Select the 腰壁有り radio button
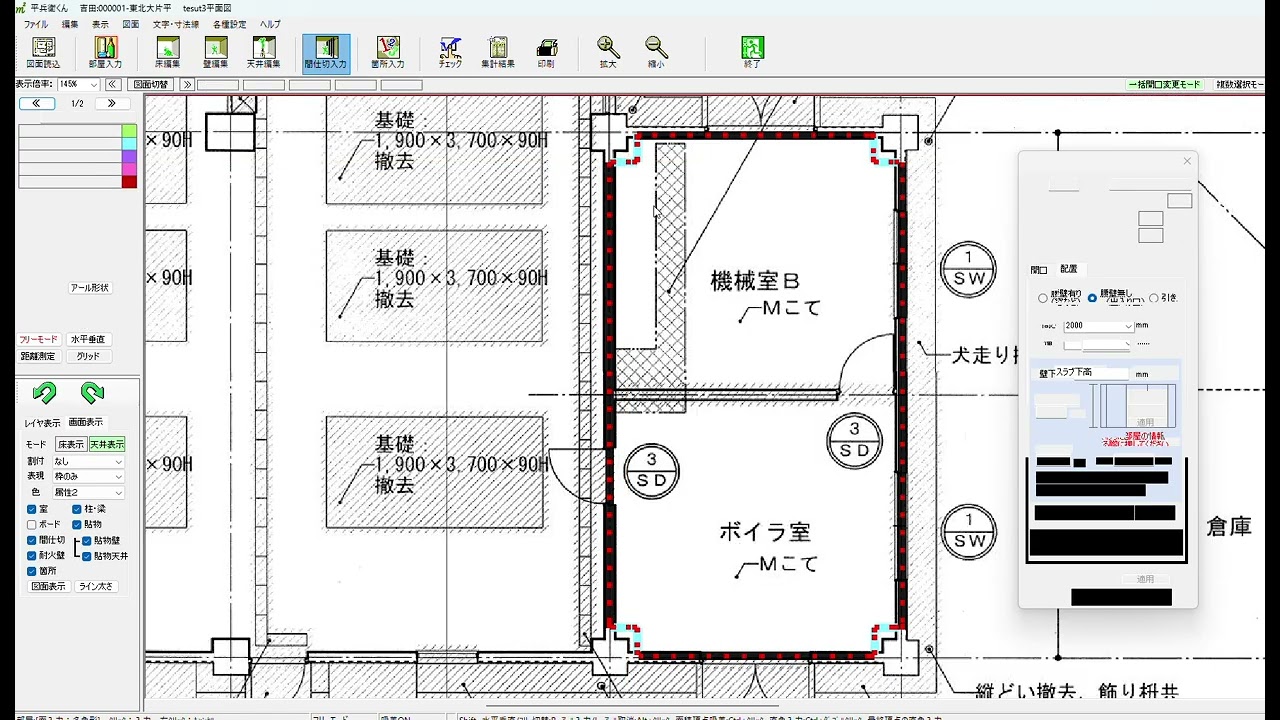Viewport: 1280px width, 720px height. pyautogui.click(x=1043, y=298)
